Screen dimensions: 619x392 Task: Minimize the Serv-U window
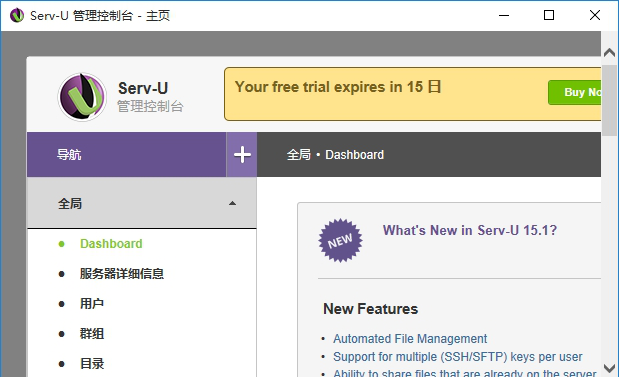click(504, 15)
